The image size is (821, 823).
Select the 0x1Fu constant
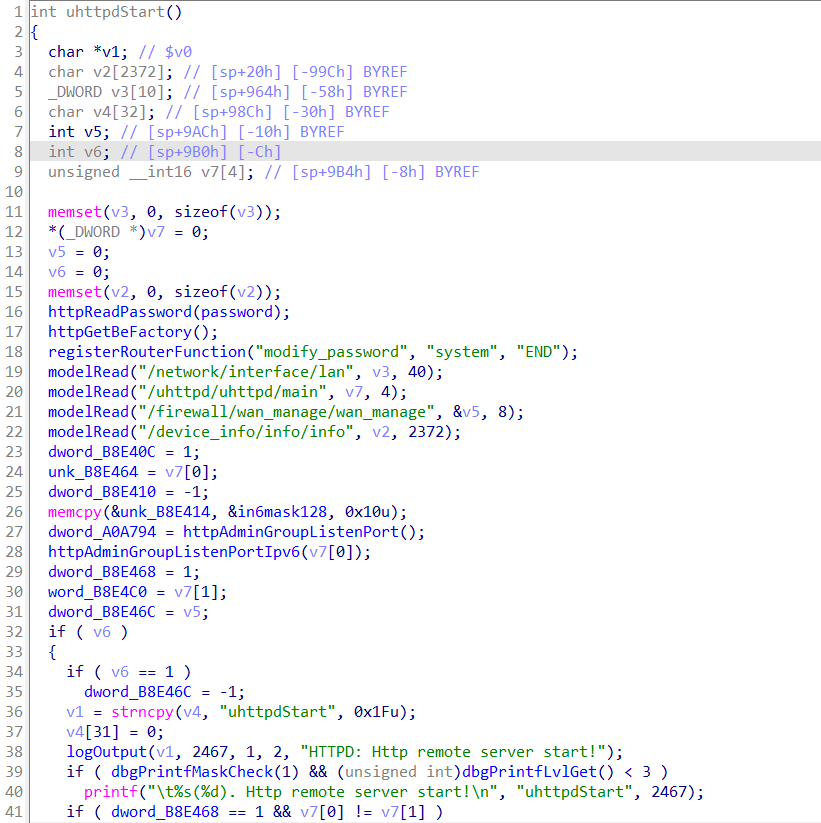[x=376, y=712]
